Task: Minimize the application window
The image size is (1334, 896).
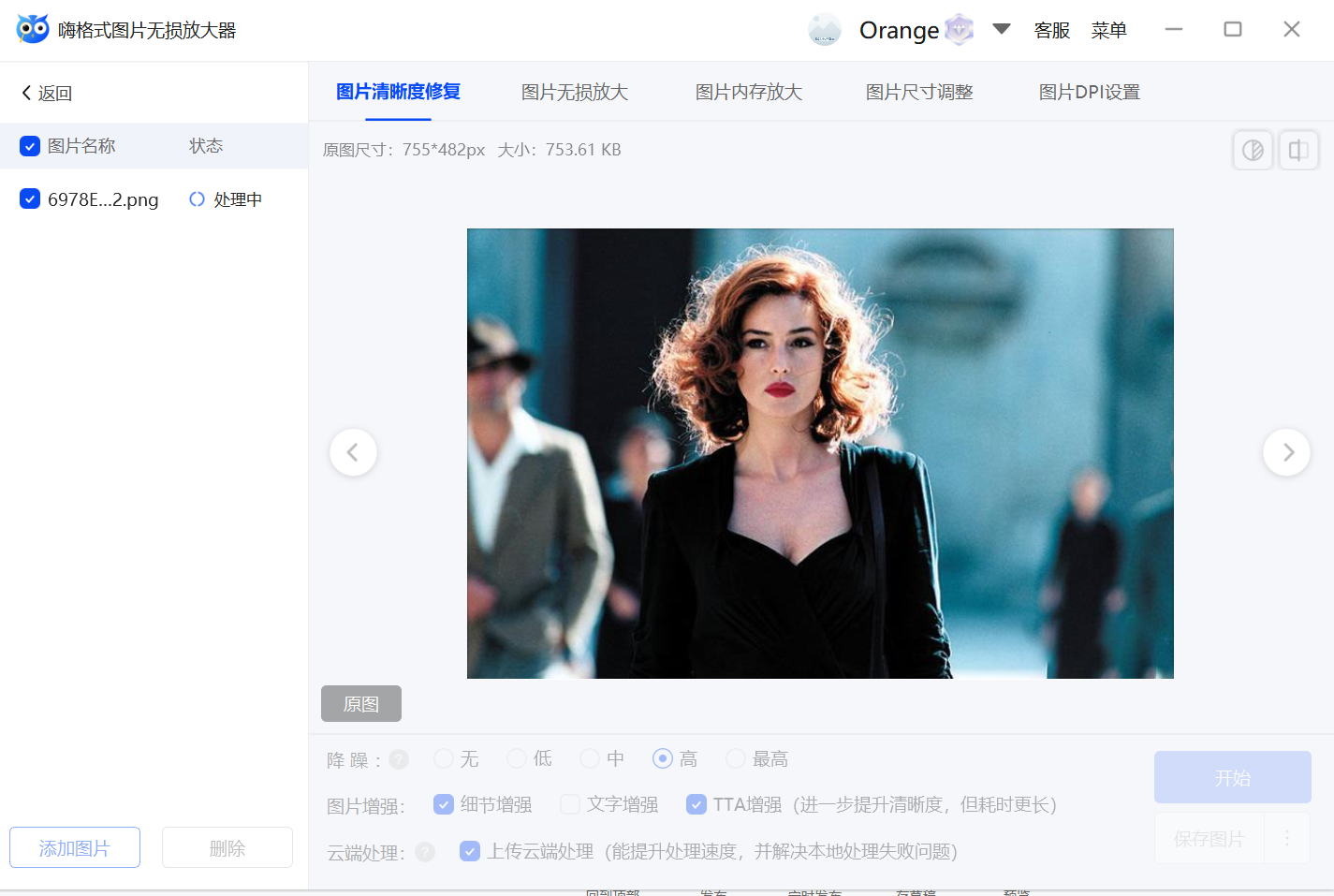Action: pos(1174,29)
